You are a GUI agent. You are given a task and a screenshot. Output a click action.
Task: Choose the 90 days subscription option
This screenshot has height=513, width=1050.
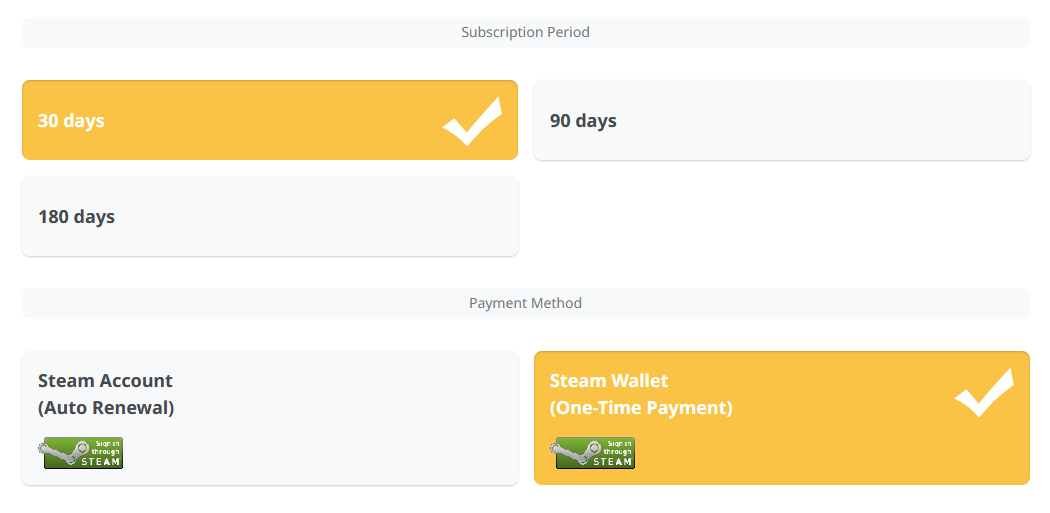(781, 120)
